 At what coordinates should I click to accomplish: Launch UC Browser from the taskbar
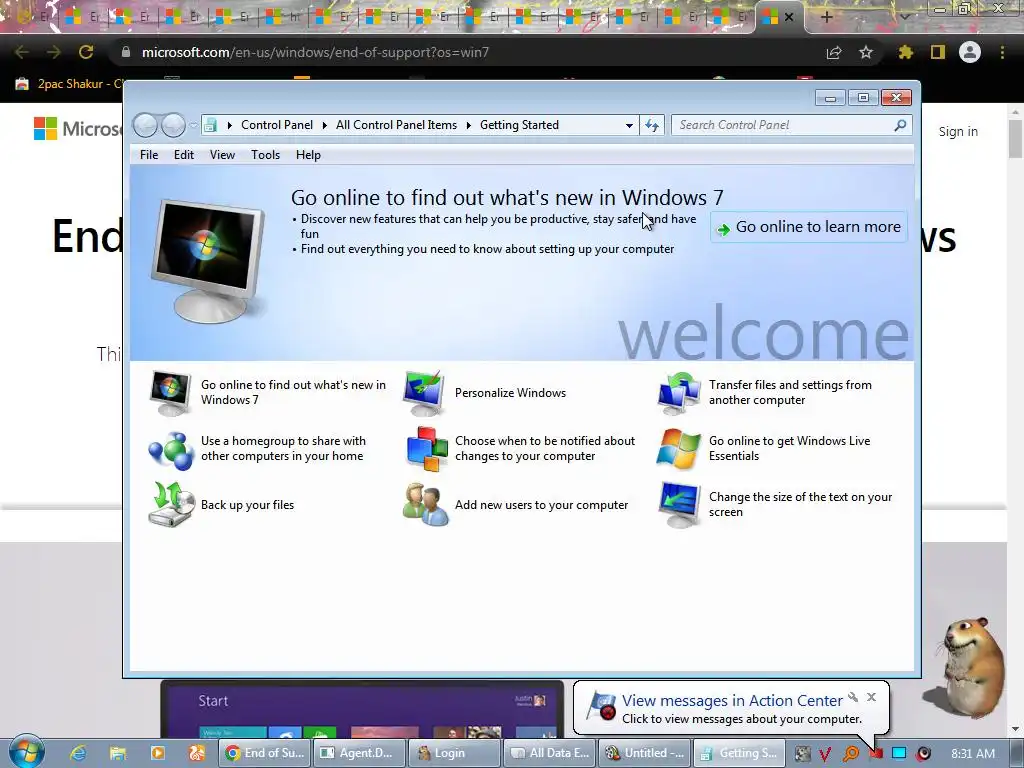click(x=197, y=753)
